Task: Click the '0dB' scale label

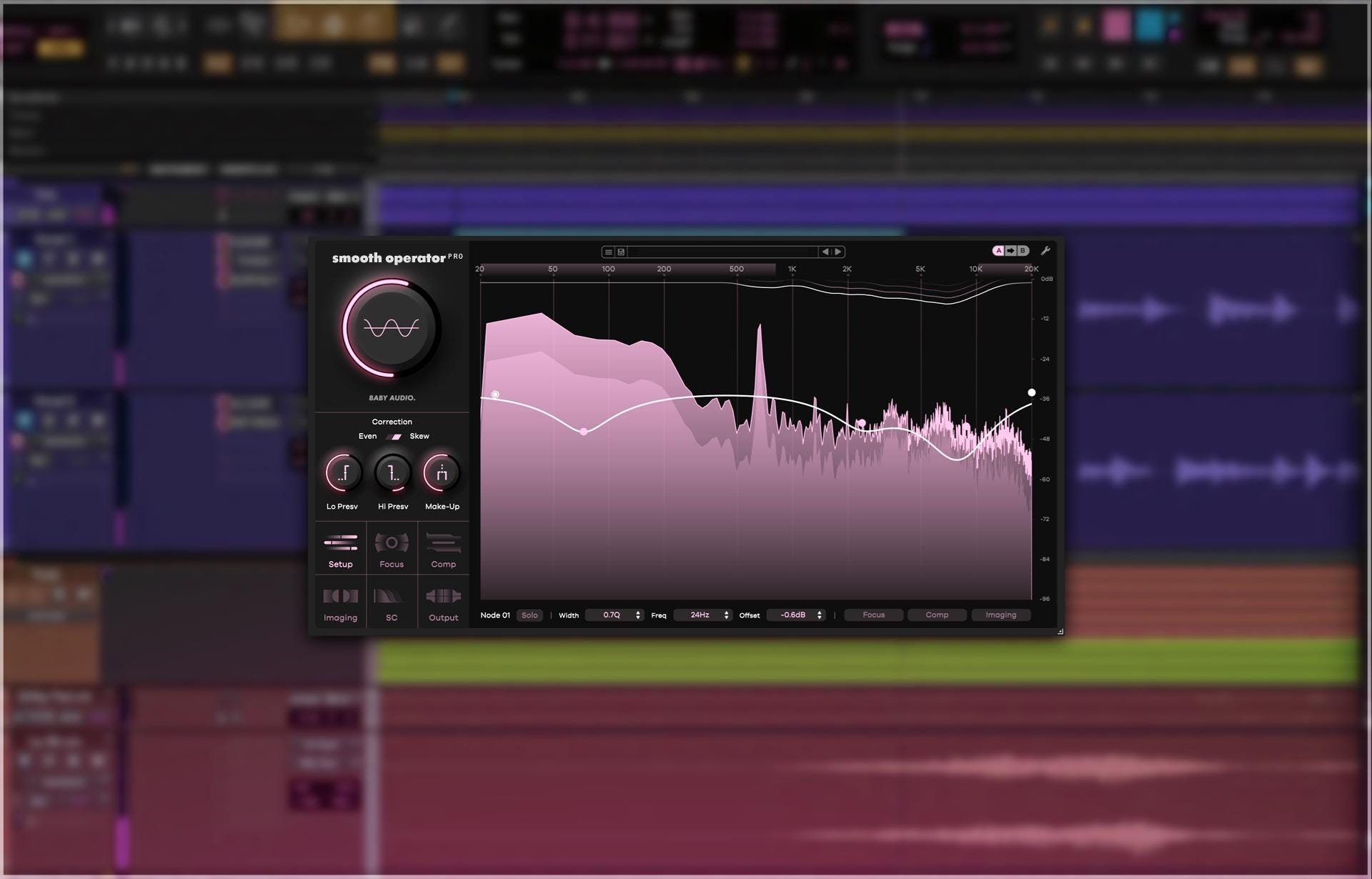Action: pos(1046,279)
